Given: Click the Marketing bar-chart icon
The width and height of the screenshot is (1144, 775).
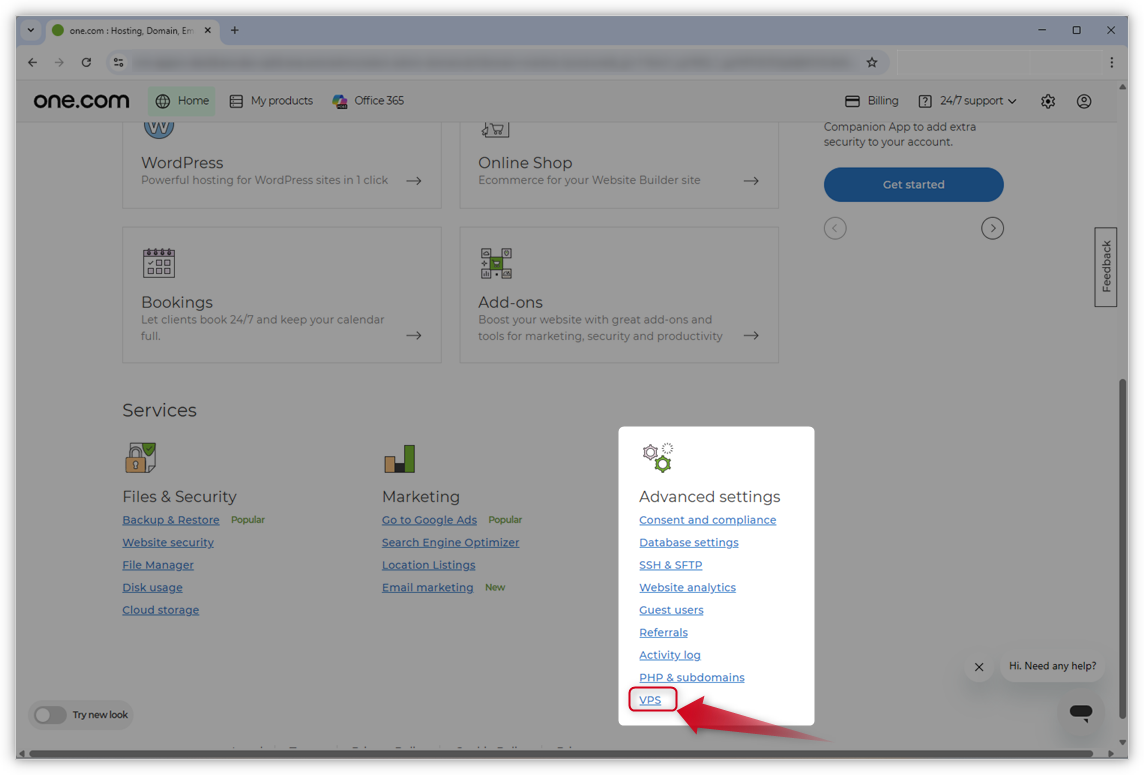Looking at the screenshot, I should (x=398, y=457).
